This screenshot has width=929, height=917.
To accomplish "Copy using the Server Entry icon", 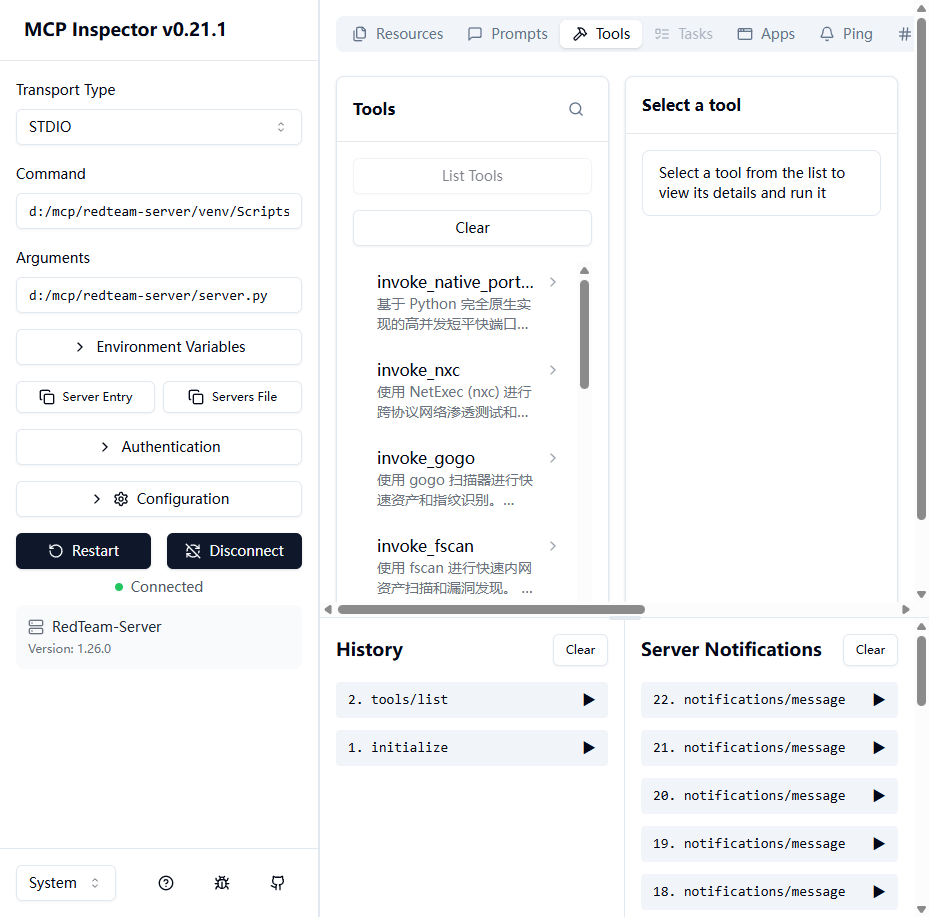I will click(47, 397).
